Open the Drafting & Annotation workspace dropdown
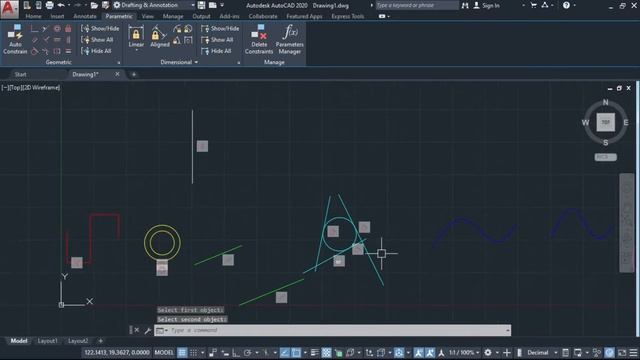Viewport: 640px width, 360px height. coord(154,5)
